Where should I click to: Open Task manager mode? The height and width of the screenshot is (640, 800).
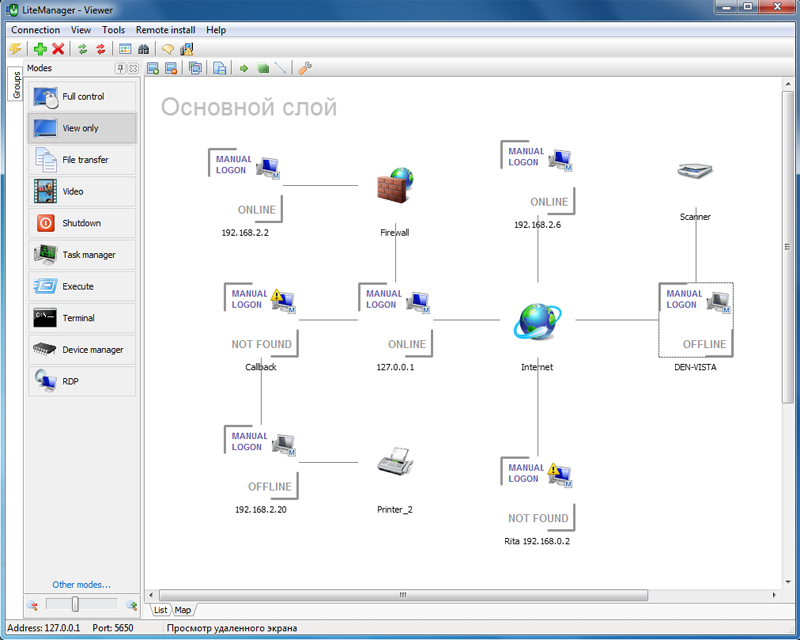click(81, 255)
